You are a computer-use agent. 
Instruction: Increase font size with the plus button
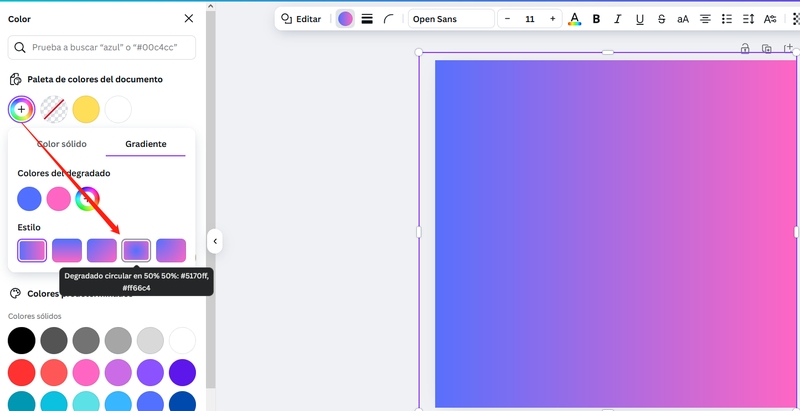[x=553, y=19]
